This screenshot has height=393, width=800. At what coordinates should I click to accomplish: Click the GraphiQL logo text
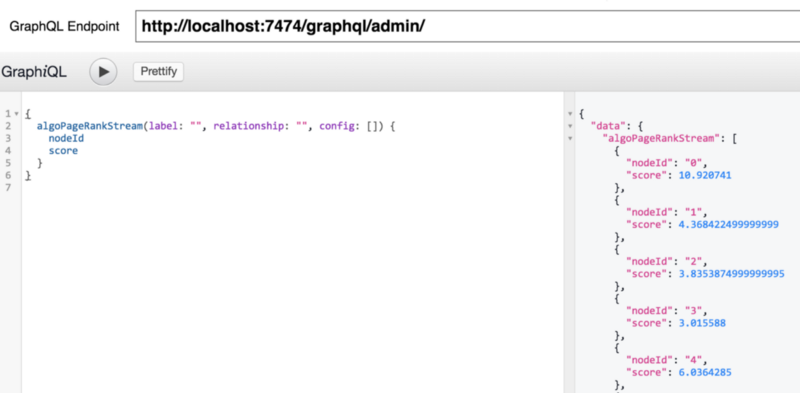[x=34, y=72]
